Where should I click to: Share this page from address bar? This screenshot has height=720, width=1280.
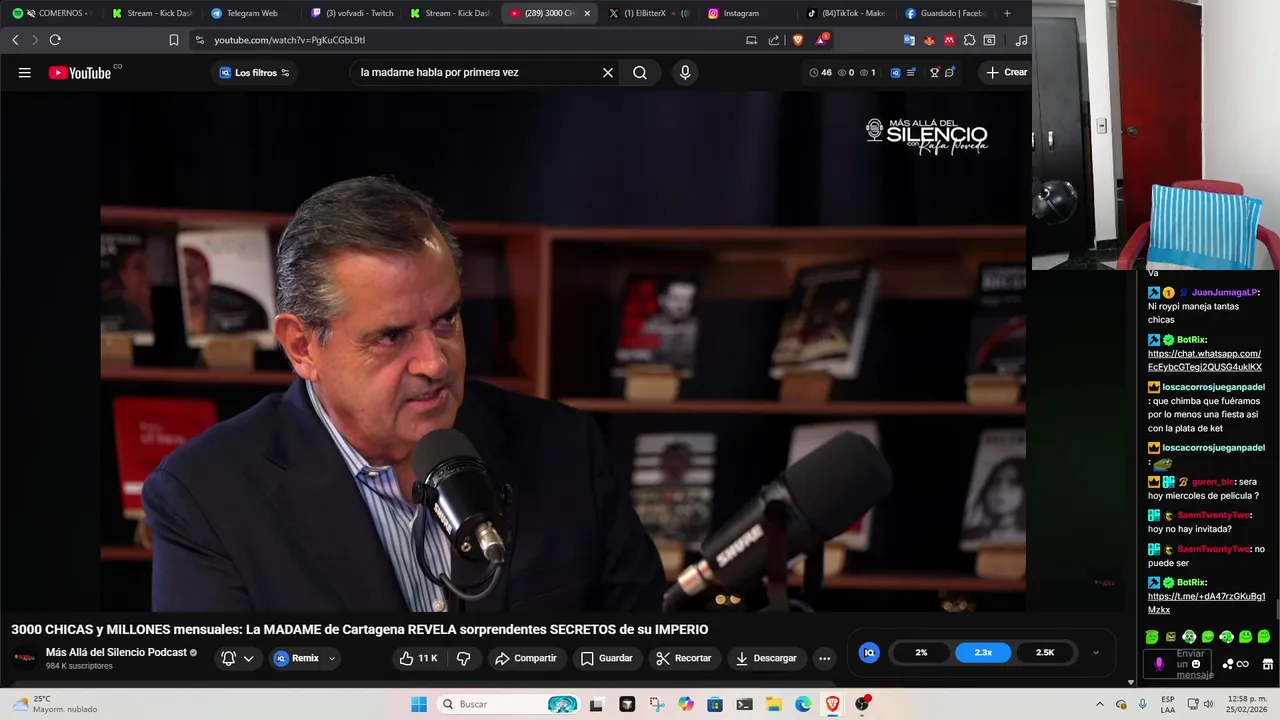pyautogui.click(x=774, y=40)
